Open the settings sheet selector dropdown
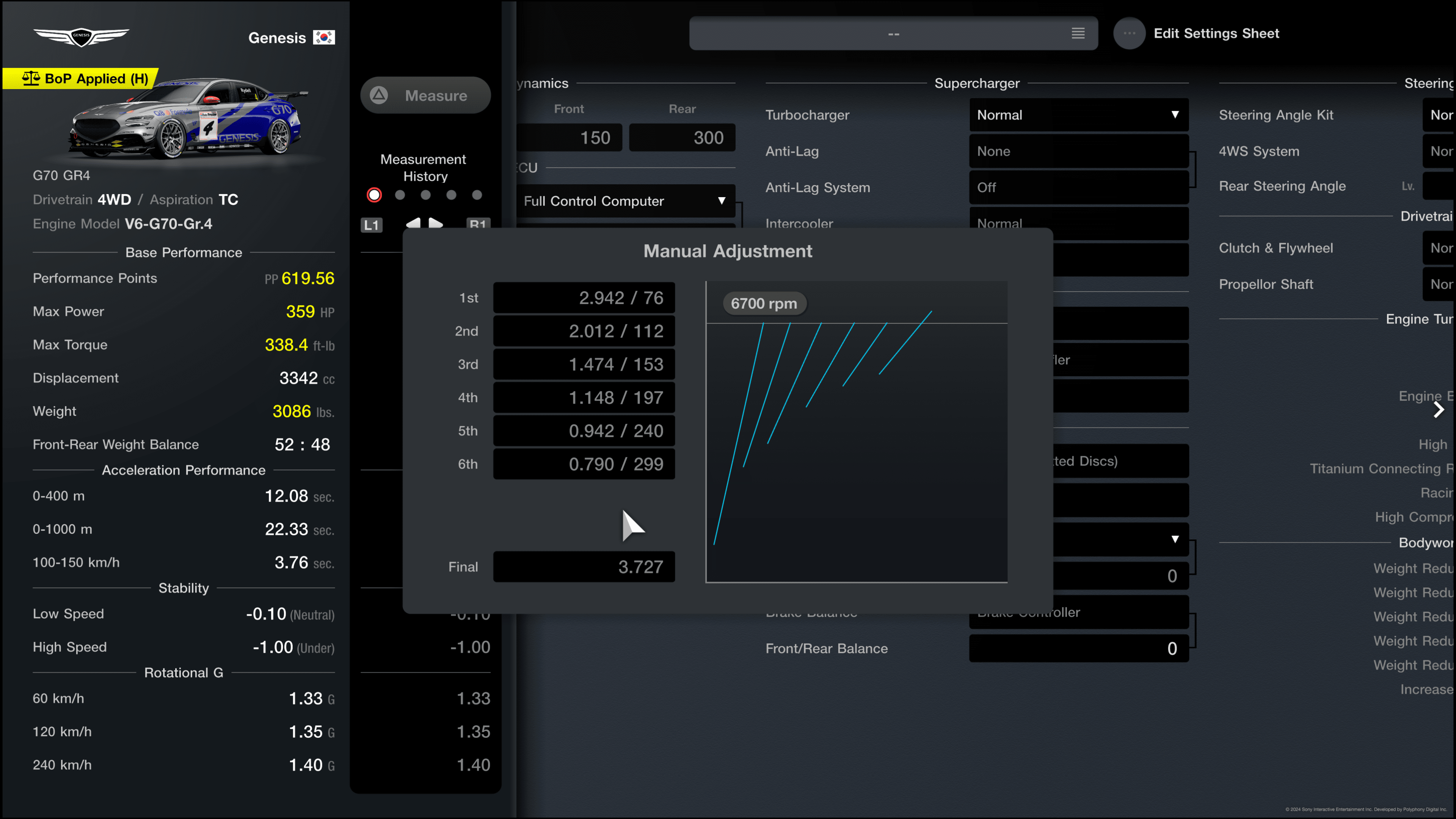 (893, 33)
